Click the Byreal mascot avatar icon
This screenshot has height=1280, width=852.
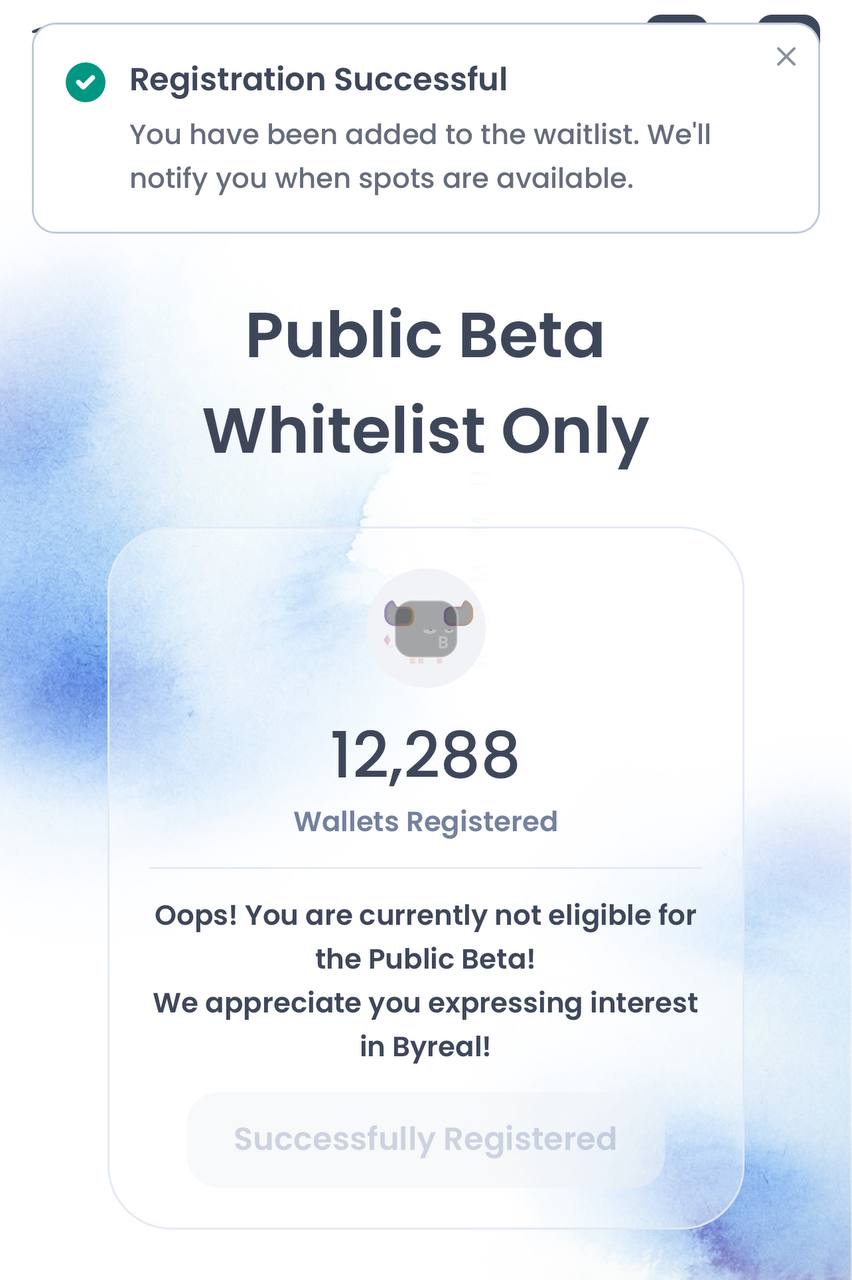426,628
